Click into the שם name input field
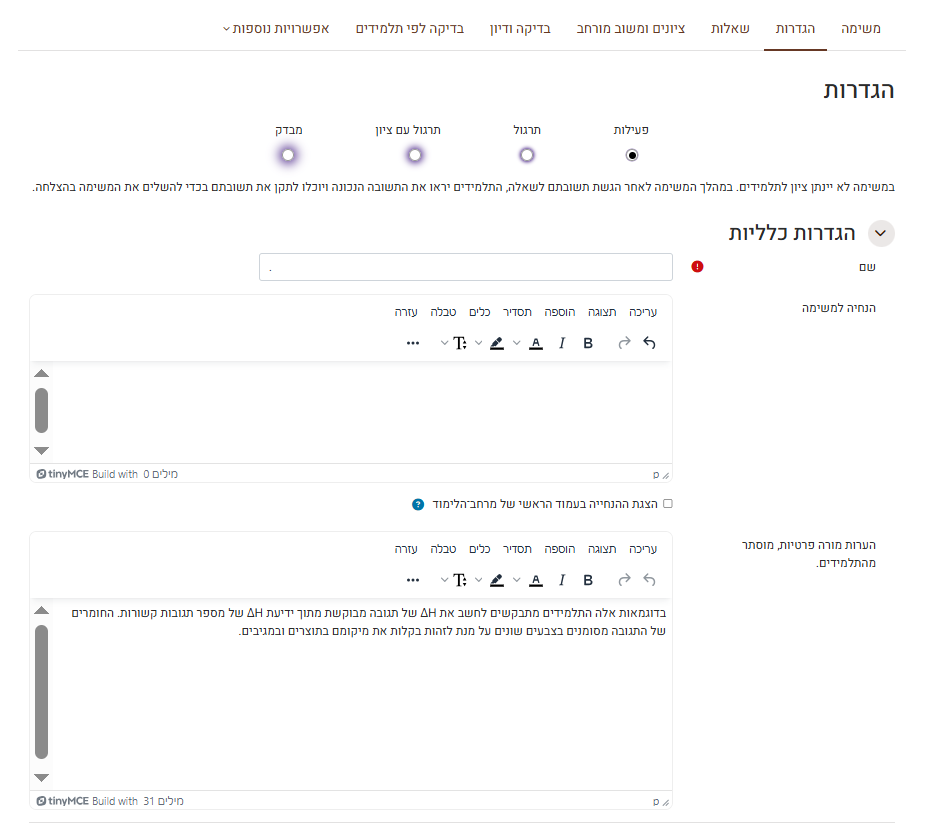This screenshot has width=926, height=823. click(465, 267)
